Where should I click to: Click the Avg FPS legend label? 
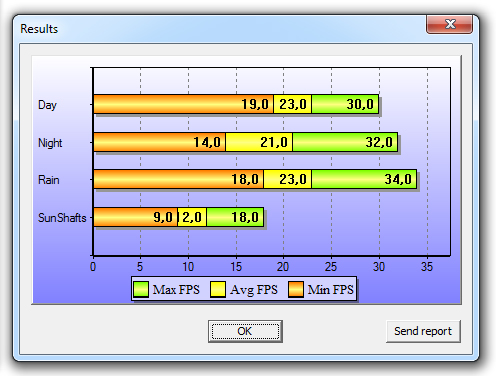pos(254,290)
